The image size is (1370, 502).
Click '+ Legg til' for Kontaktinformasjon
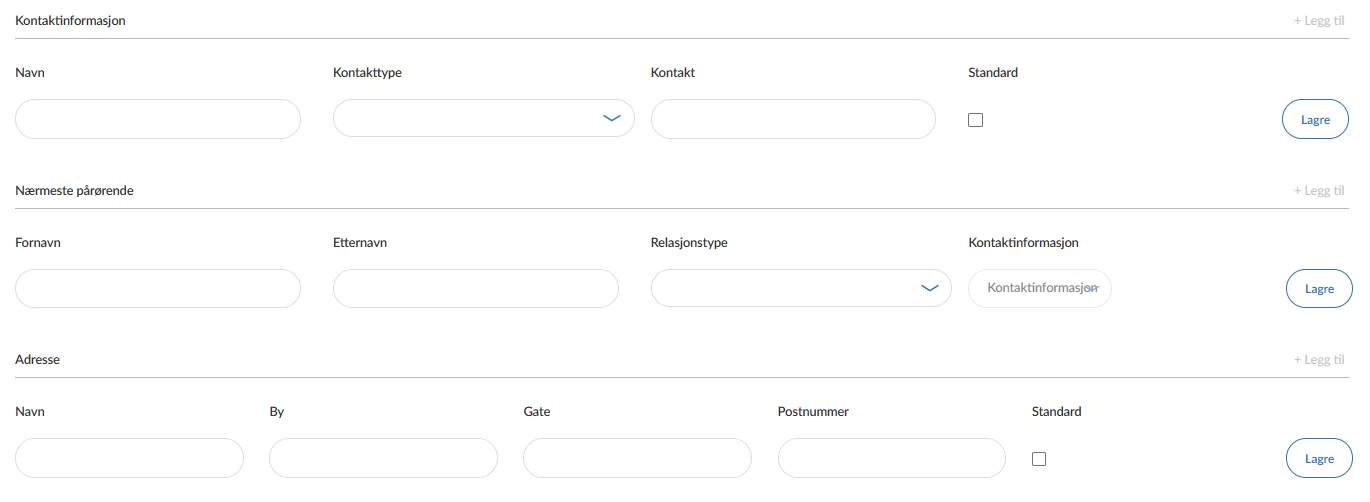[x=1318, y=20]
